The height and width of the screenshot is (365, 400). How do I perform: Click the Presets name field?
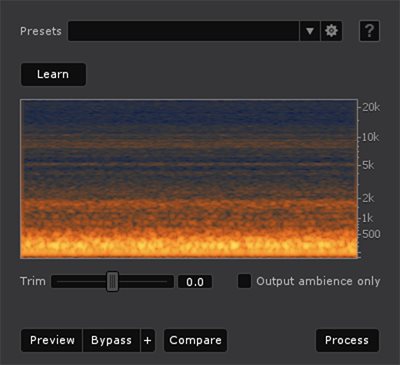184,31
